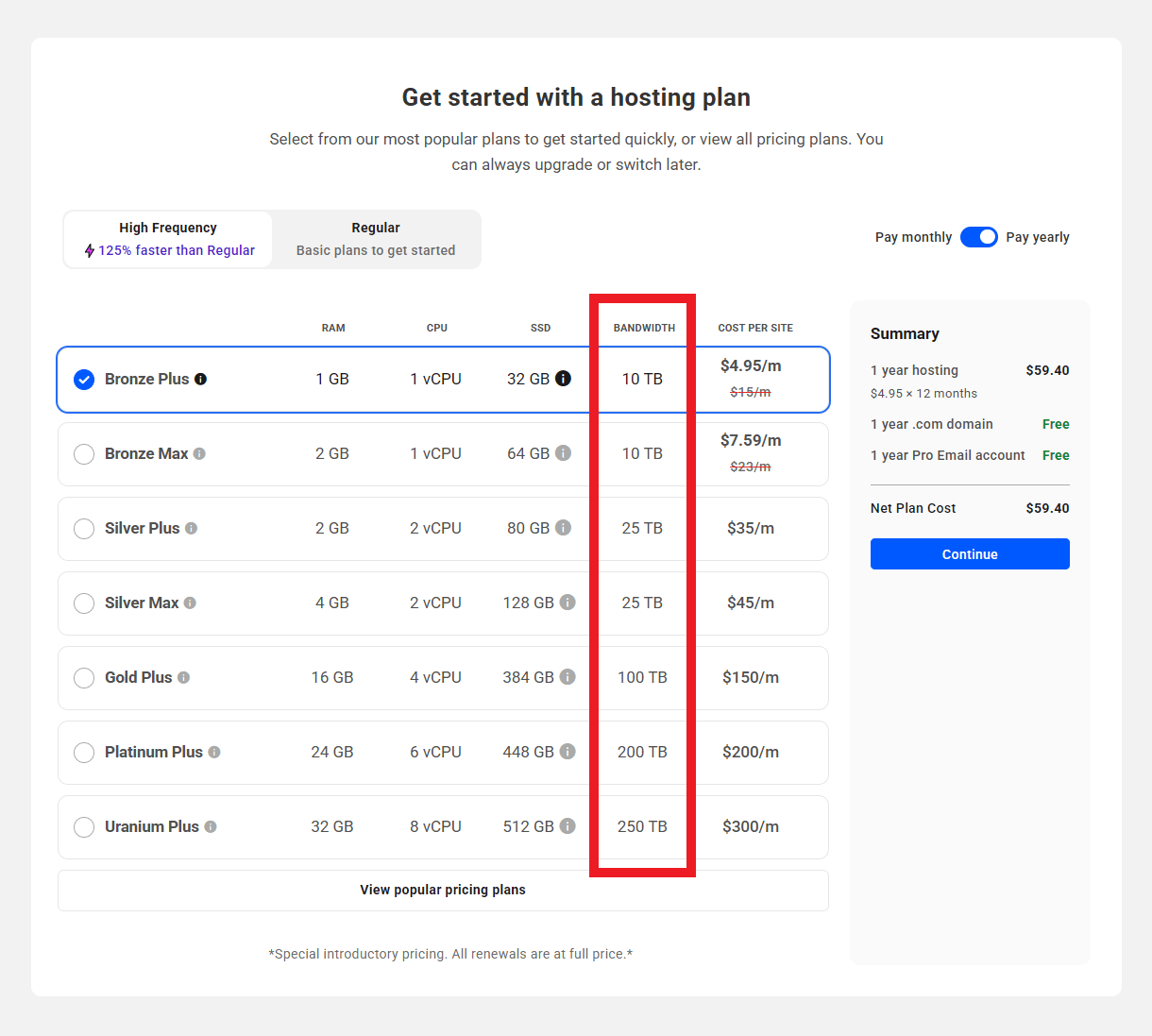1152x1036 pixels.
Task: Deselect the checked Bronze Plus plan option
Action: (84, 379)
